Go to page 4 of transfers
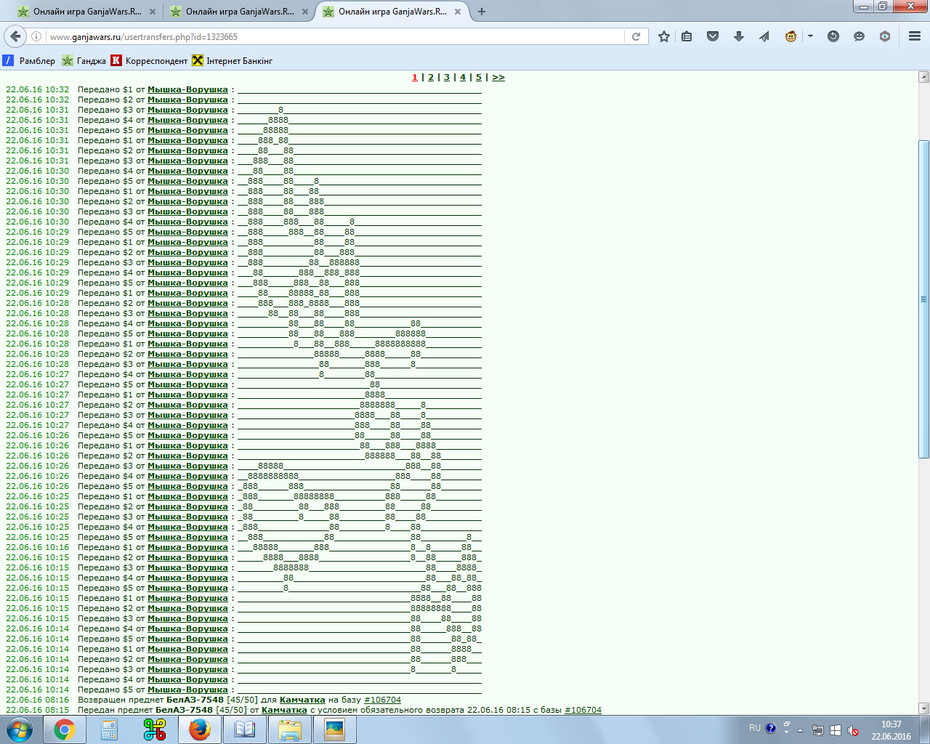This screenshot has width=930, height=744. [463, 77]
